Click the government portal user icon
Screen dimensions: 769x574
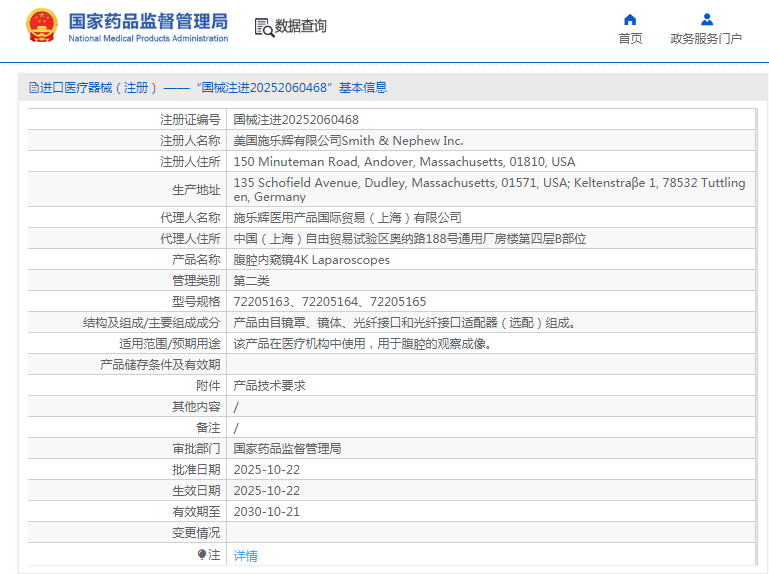click(x=707, y=19)
